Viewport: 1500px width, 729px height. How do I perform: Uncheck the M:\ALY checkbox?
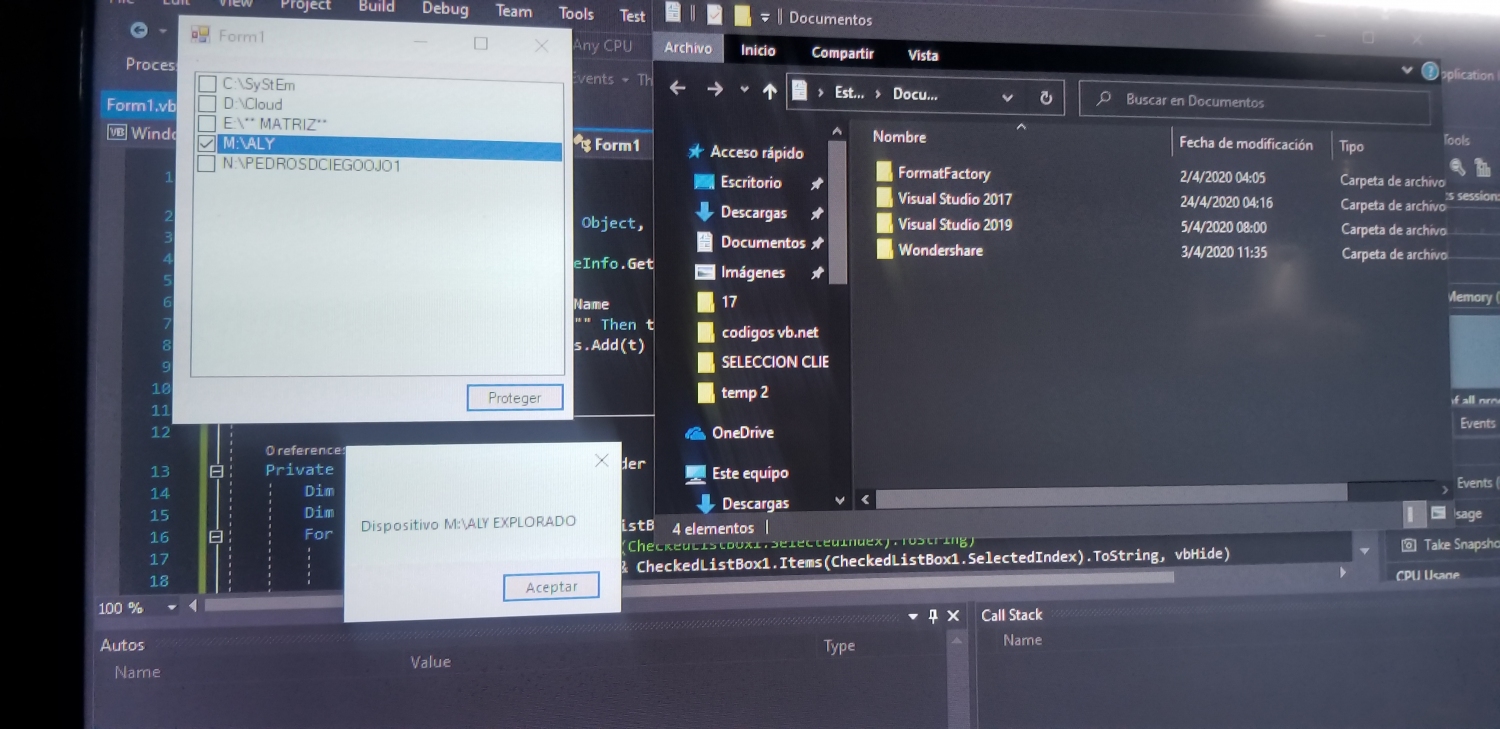point(207,144)
